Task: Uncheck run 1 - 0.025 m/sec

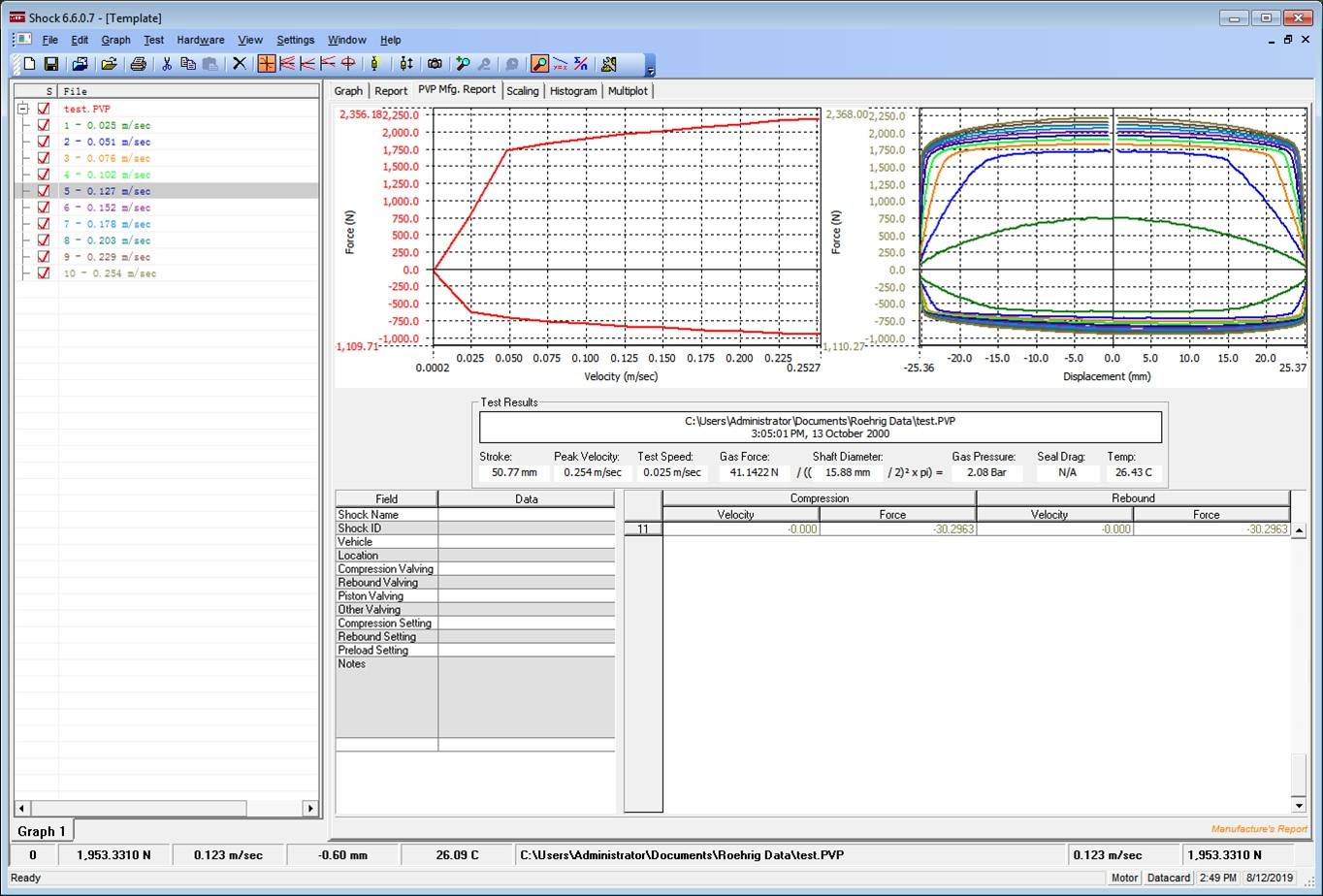Action: coord(42,125)
